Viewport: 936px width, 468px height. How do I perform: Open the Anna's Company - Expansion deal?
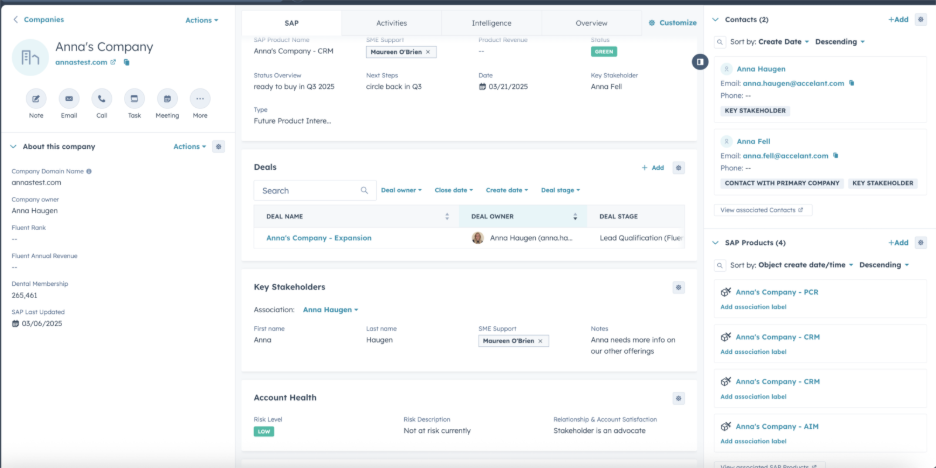tap(318, 238)
